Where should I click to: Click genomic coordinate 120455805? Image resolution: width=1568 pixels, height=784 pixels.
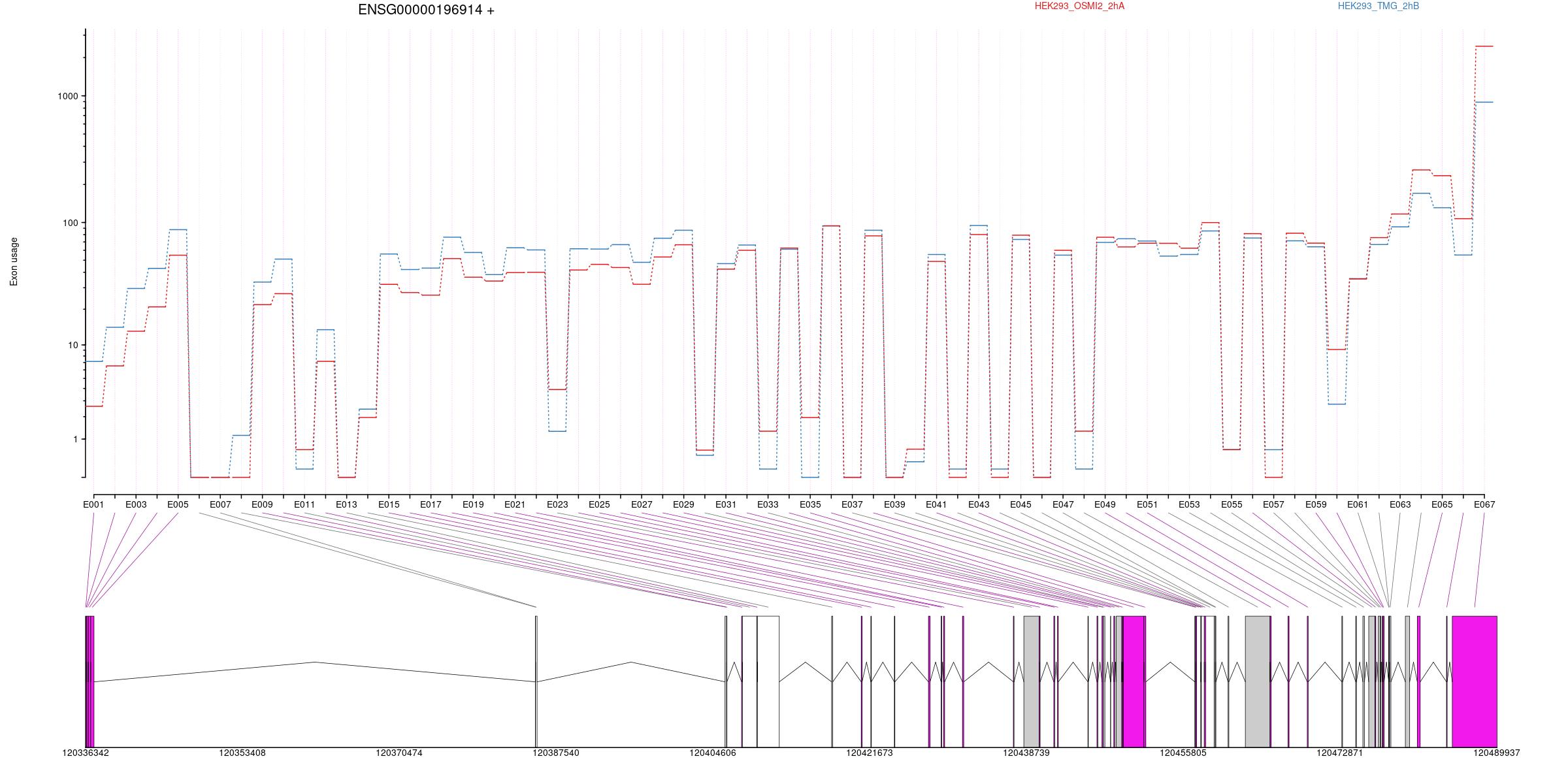(1183, 753)
